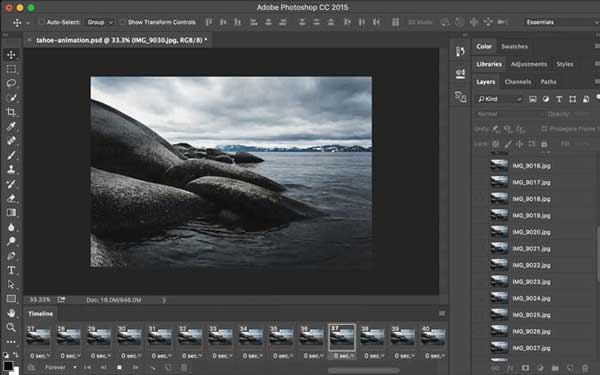
Task: Open the History panel icon
Action: pos(460,51)
